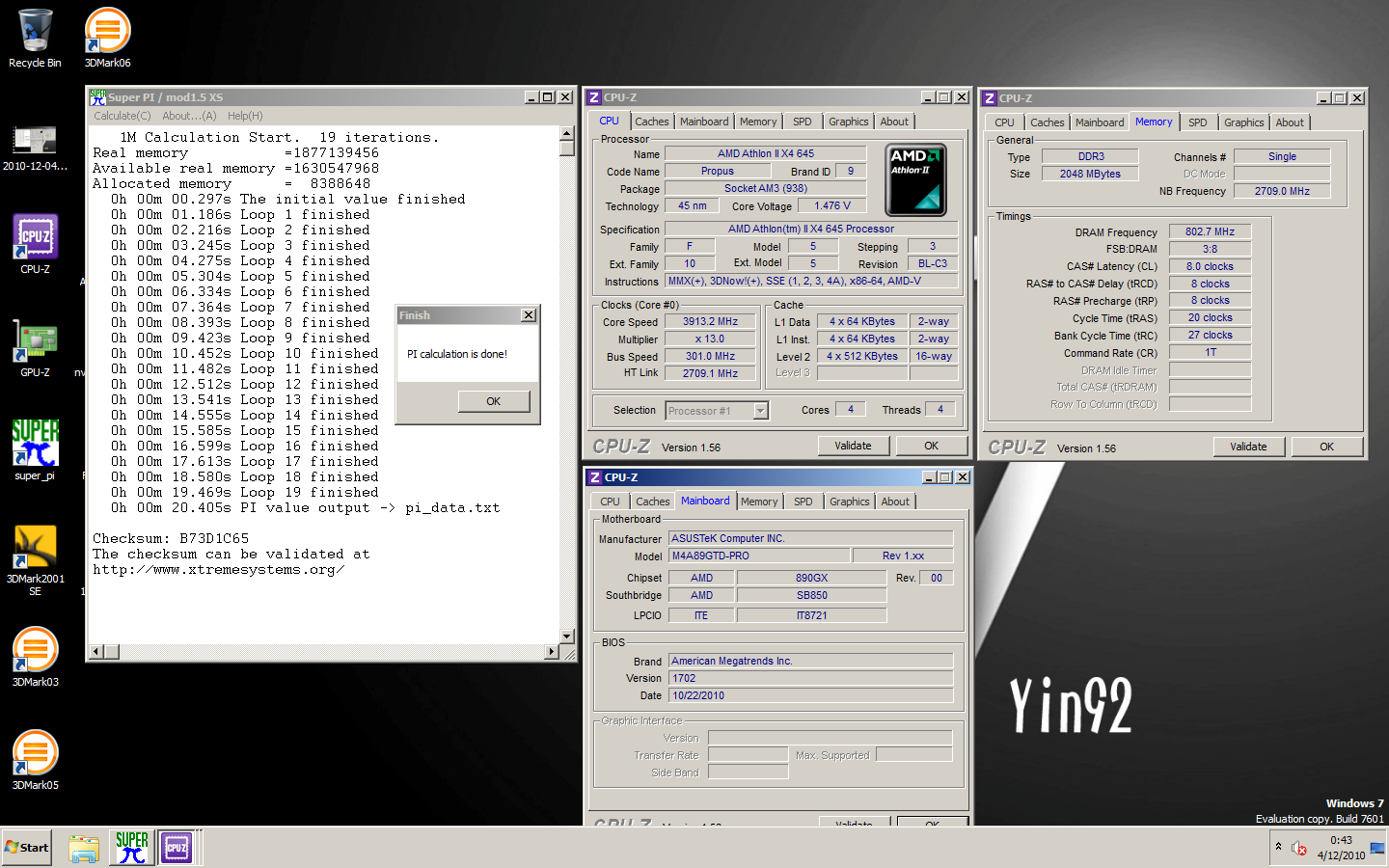Open 3DMark2001 SE desktop shortcut

click(35, 560)
